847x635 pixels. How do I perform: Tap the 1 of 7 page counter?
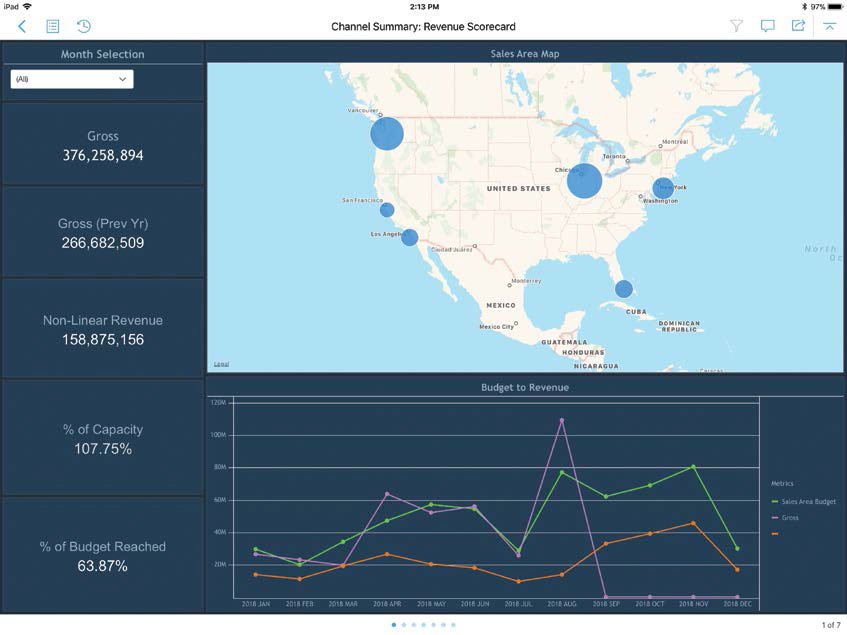[x=831, y=625]
